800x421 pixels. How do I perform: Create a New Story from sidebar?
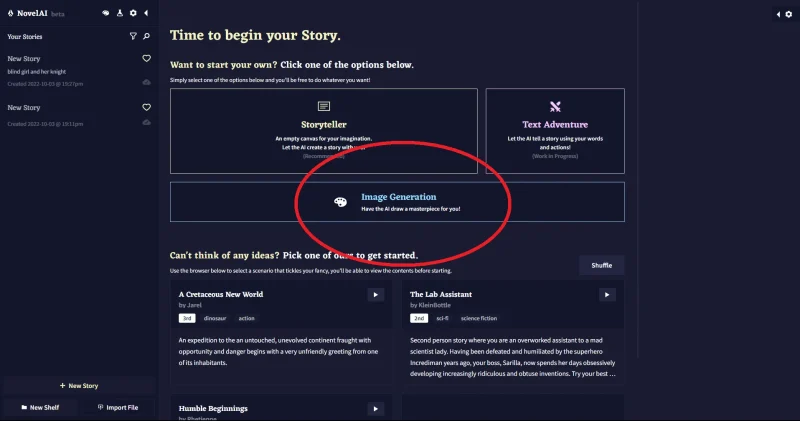point(79,386)
